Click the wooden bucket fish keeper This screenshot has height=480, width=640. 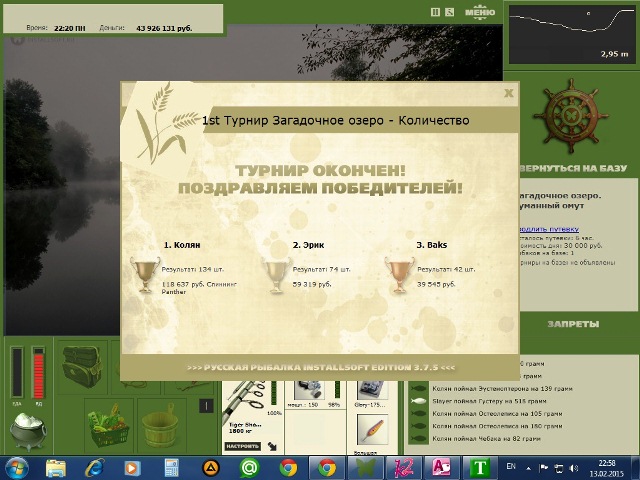(160, 426)
